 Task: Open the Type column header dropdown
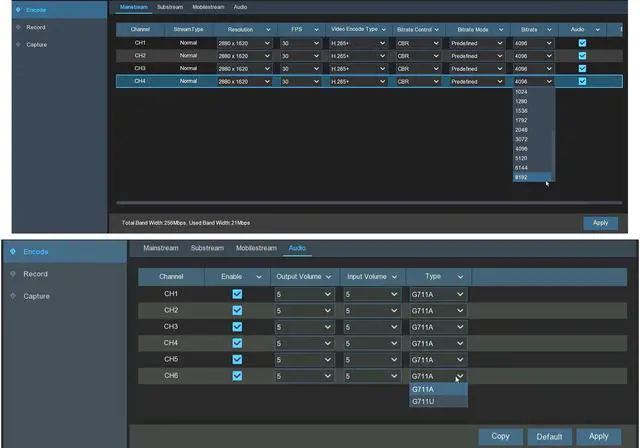[x=460, y=277]
